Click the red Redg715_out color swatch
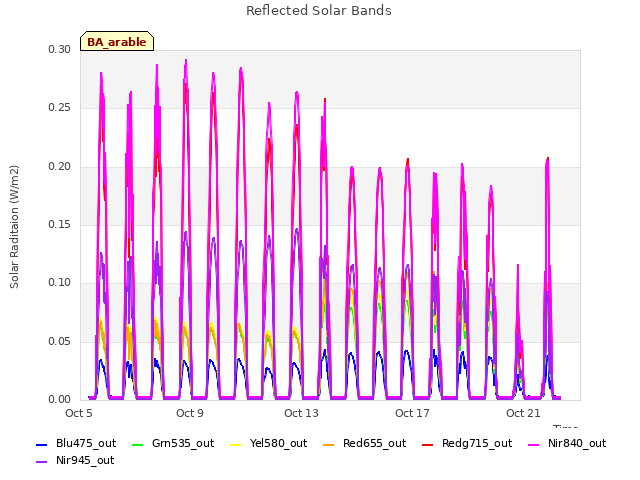 (x=428, y=444)
